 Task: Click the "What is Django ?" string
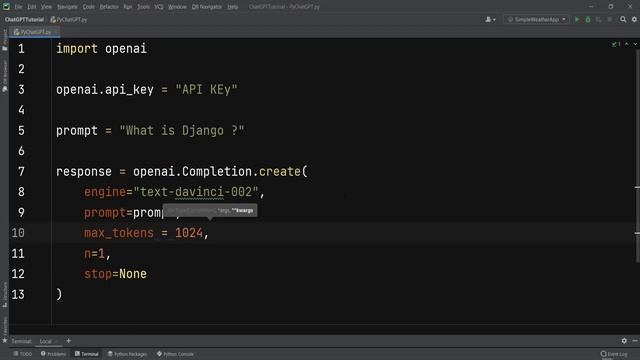[182, 131]
